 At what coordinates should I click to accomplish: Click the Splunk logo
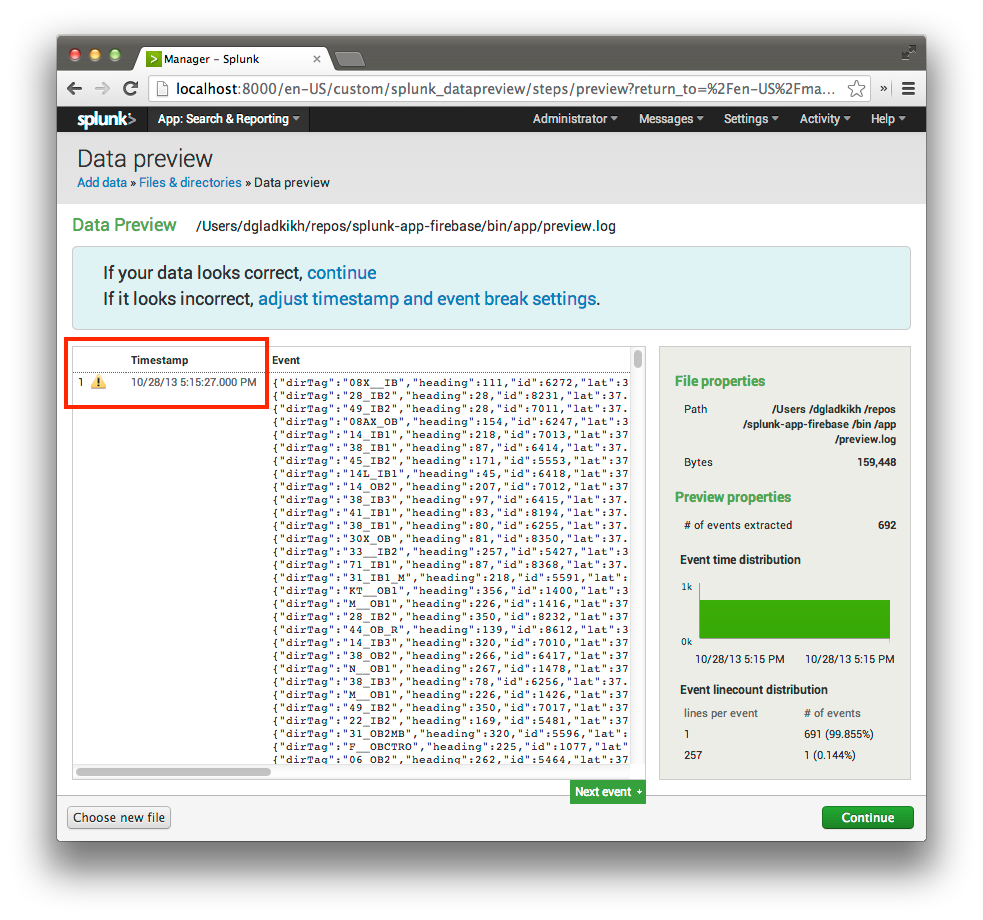pos(106,119)
